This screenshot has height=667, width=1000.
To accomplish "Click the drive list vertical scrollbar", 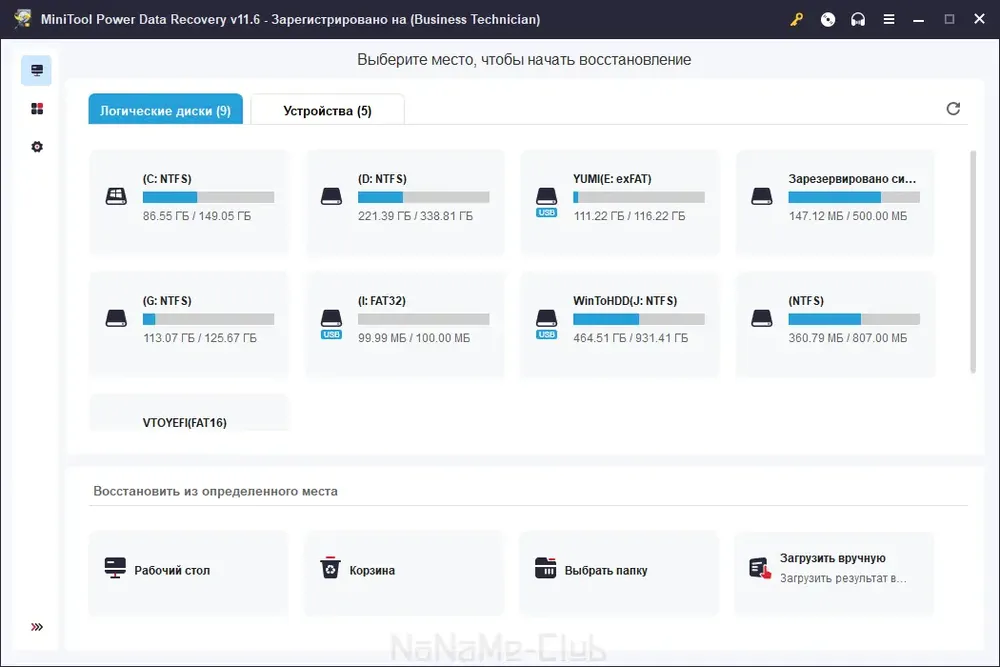I will (973, 261).
